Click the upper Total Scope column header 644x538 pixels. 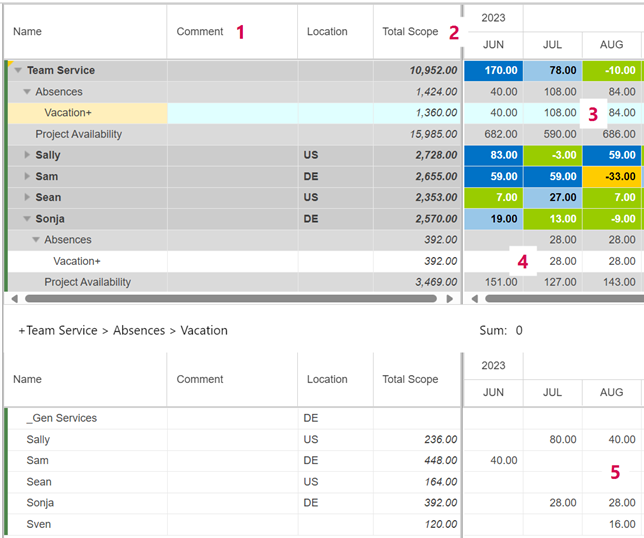point(410,32)
